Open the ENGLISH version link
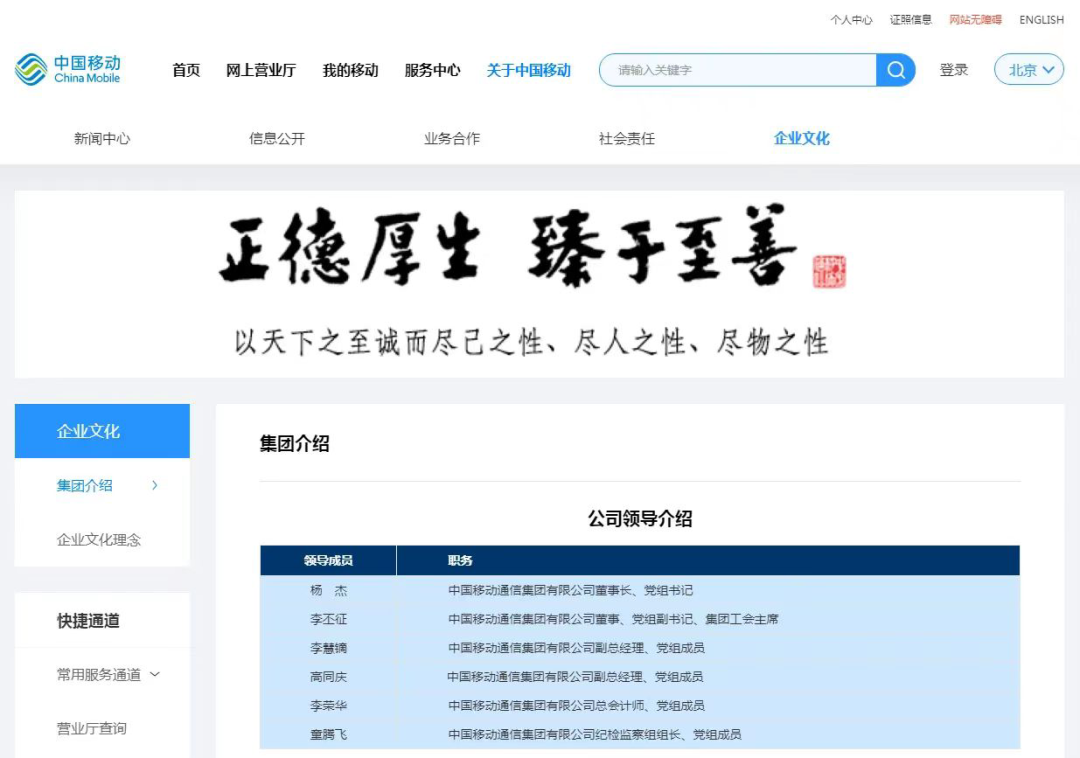Screen dimensions: 1080x758 coord(1040,19)
